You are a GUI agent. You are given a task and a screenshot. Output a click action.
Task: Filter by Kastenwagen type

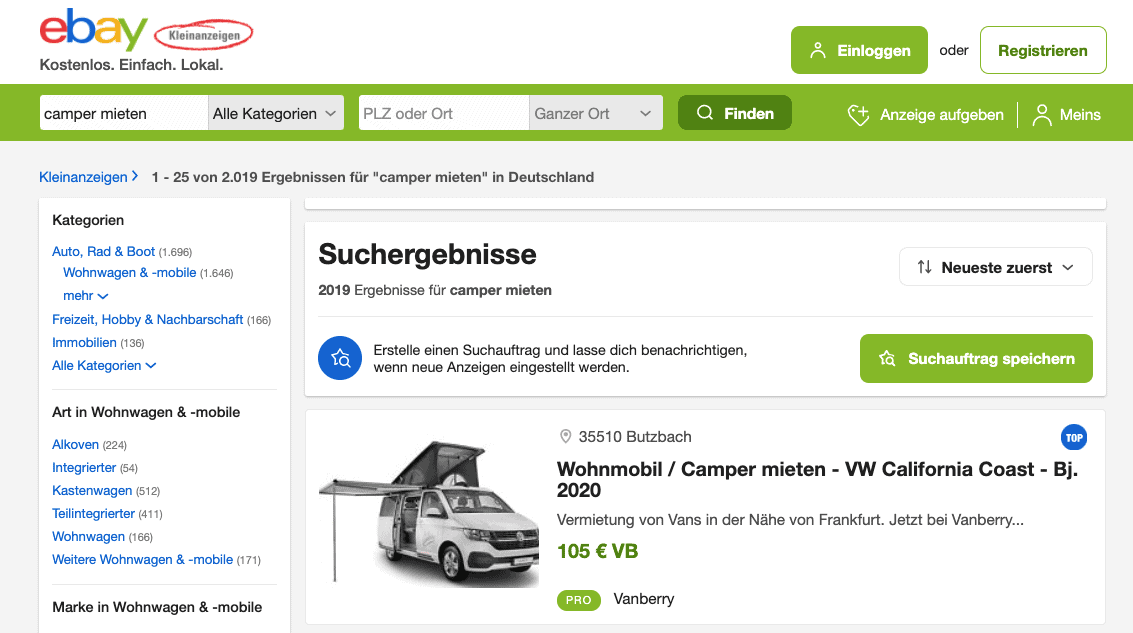pos(92,491)
